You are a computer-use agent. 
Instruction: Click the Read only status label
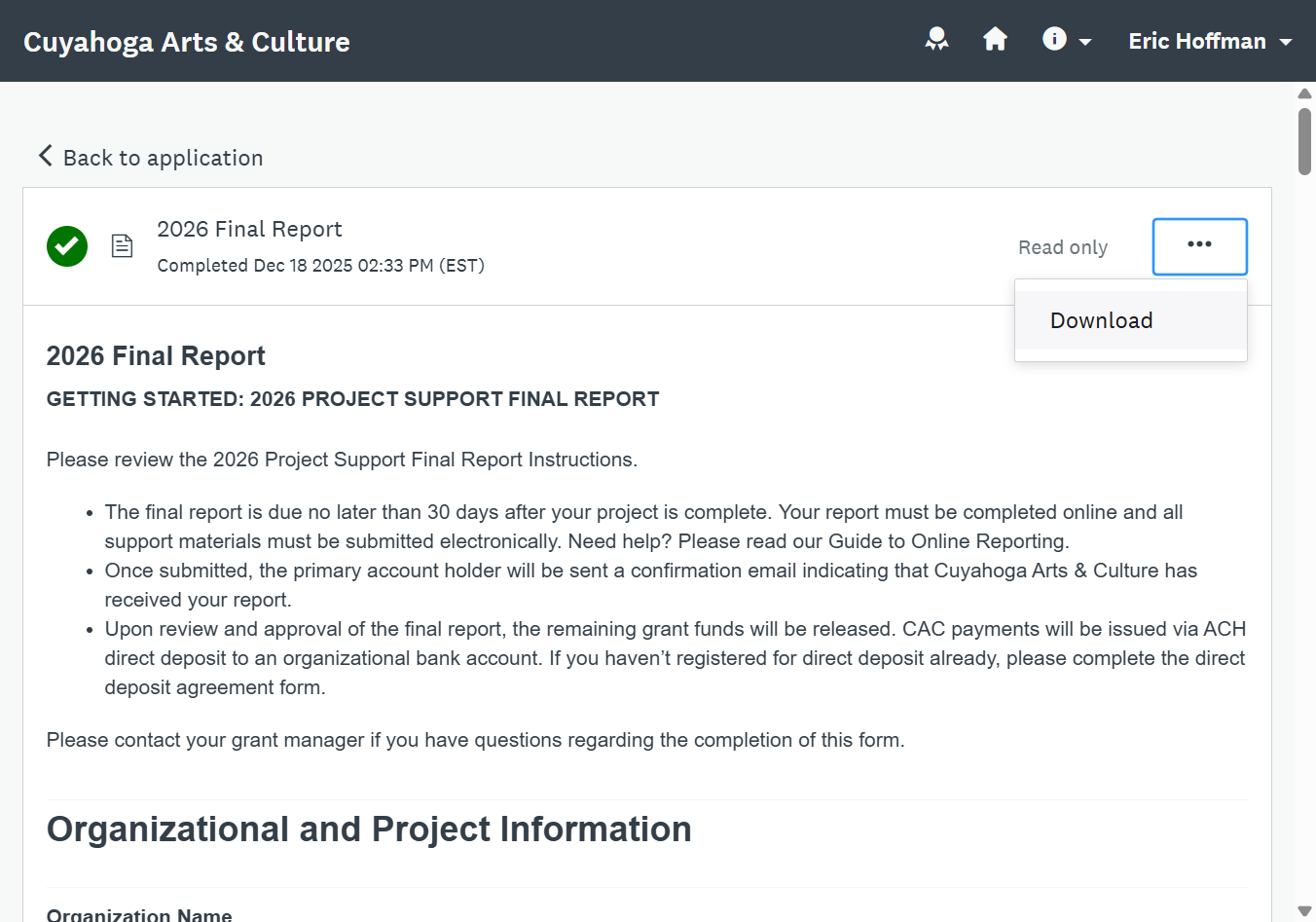coord(1063,247)
